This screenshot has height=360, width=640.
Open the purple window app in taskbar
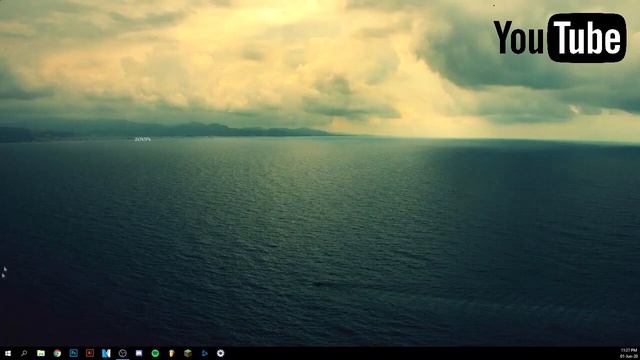coord(139,353)
